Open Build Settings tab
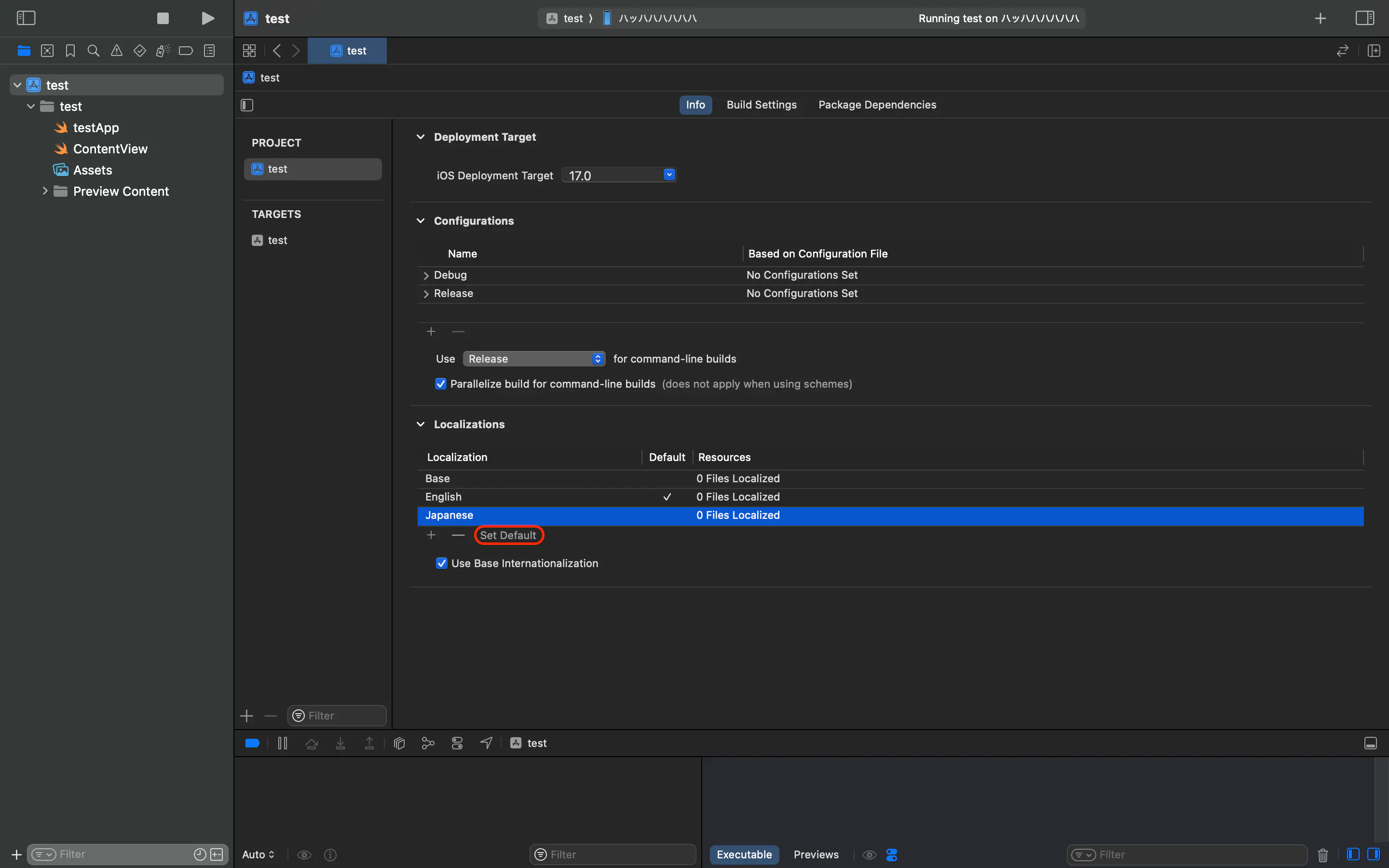1389x868 pixels. tap(761, 104)
